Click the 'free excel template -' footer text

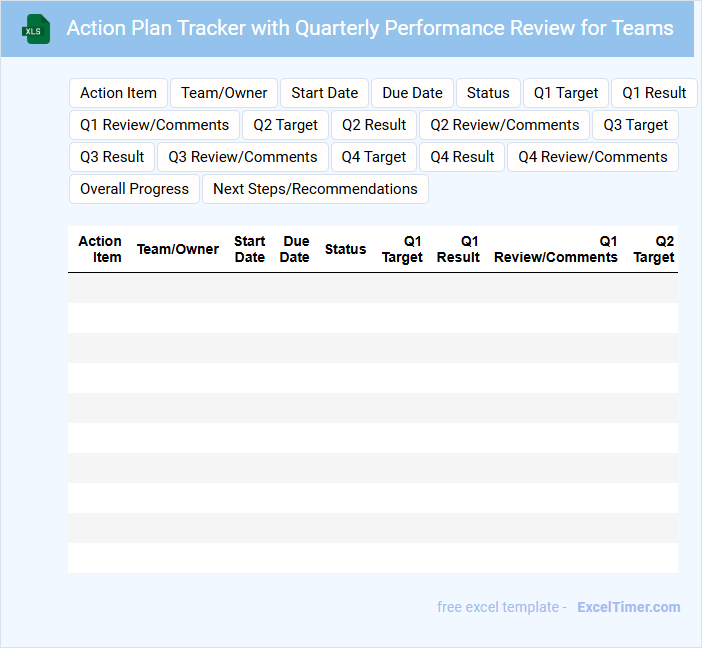(x=502, y=607)
